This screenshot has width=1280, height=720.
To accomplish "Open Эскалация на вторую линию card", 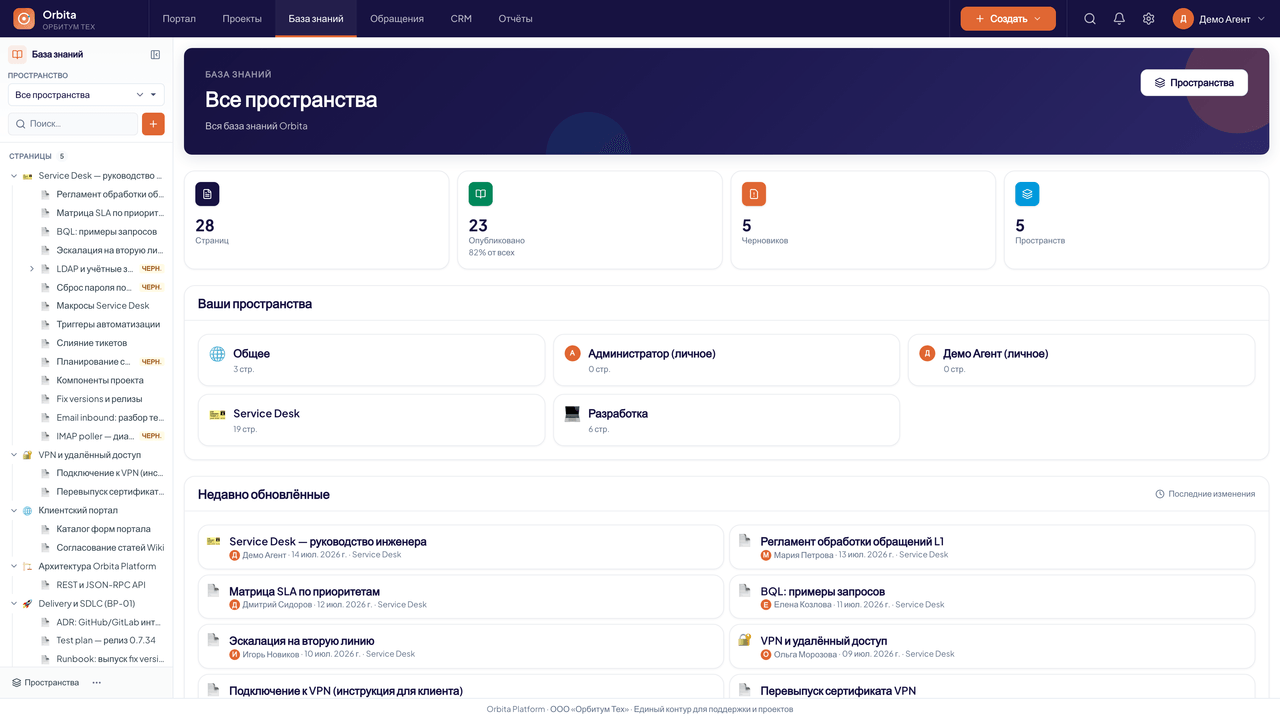I will click(460, 646).
